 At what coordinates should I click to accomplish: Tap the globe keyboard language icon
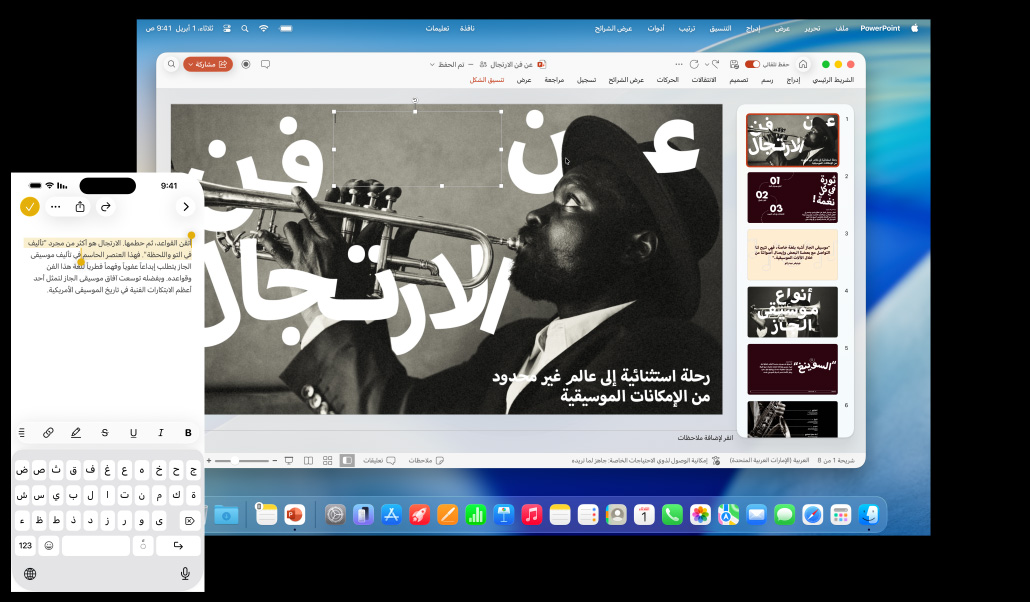tap(30, 573)
